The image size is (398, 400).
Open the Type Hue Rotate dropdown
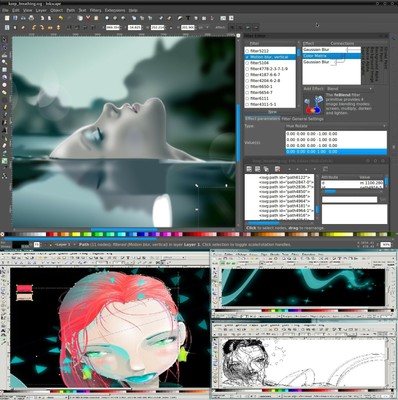[x=336, y=126]
